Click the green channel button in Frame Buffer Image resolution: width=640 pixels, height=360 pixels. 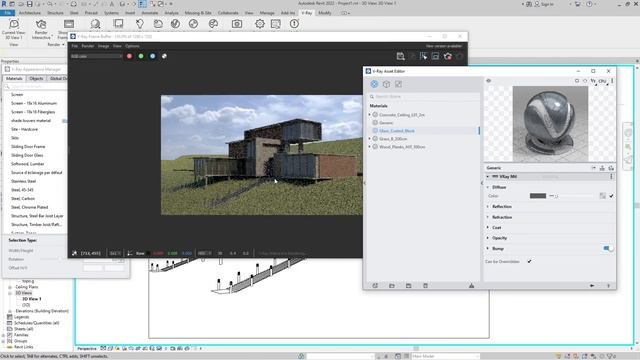[x=141, y=56]
